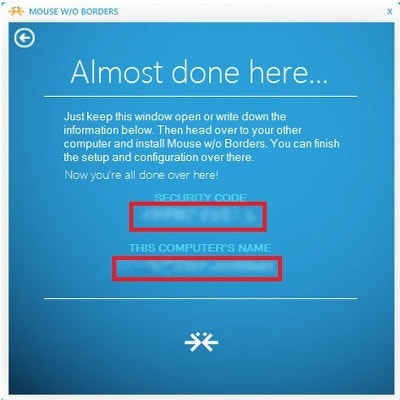400x400 pixels.
Task: Click the red border of computer name box
Action: (x=197, y=257)
